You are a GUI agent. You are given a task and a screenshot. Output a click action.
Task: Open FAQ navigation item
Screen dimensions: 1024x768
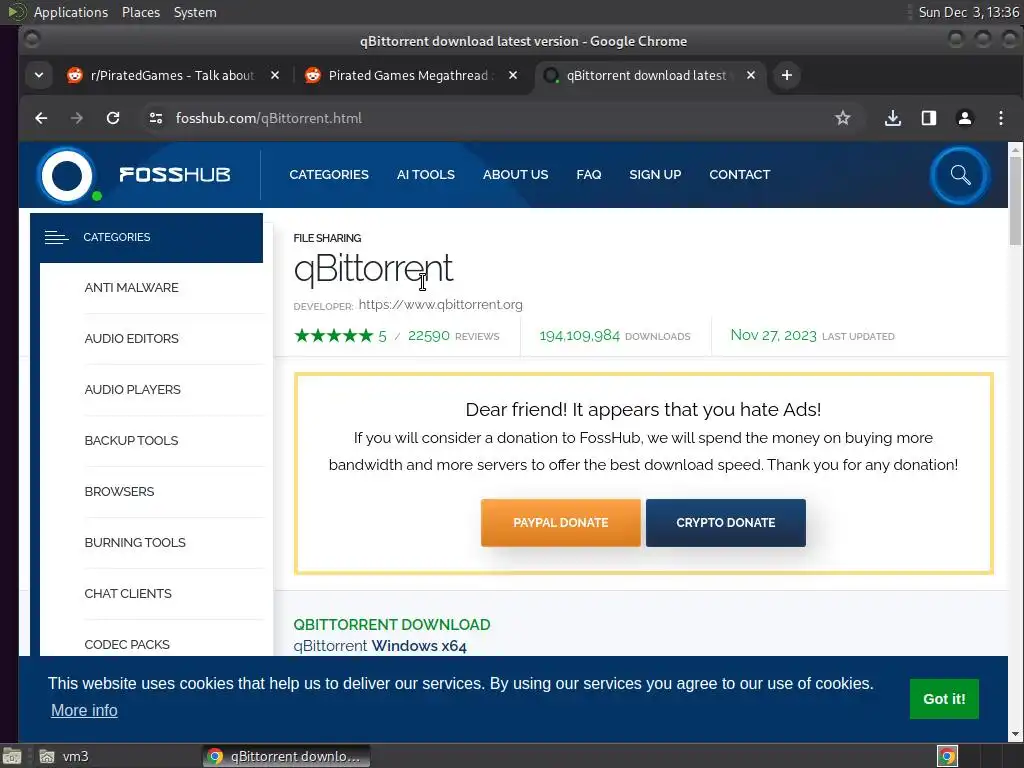(x=588, y=174)
